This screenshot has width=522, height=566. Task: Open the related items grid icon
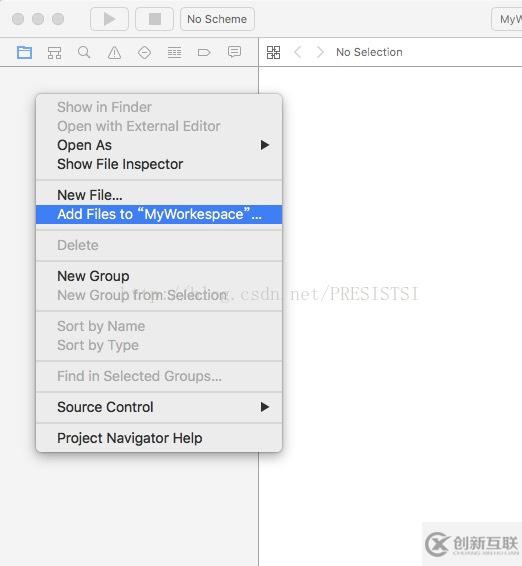[x=273, y=52]
